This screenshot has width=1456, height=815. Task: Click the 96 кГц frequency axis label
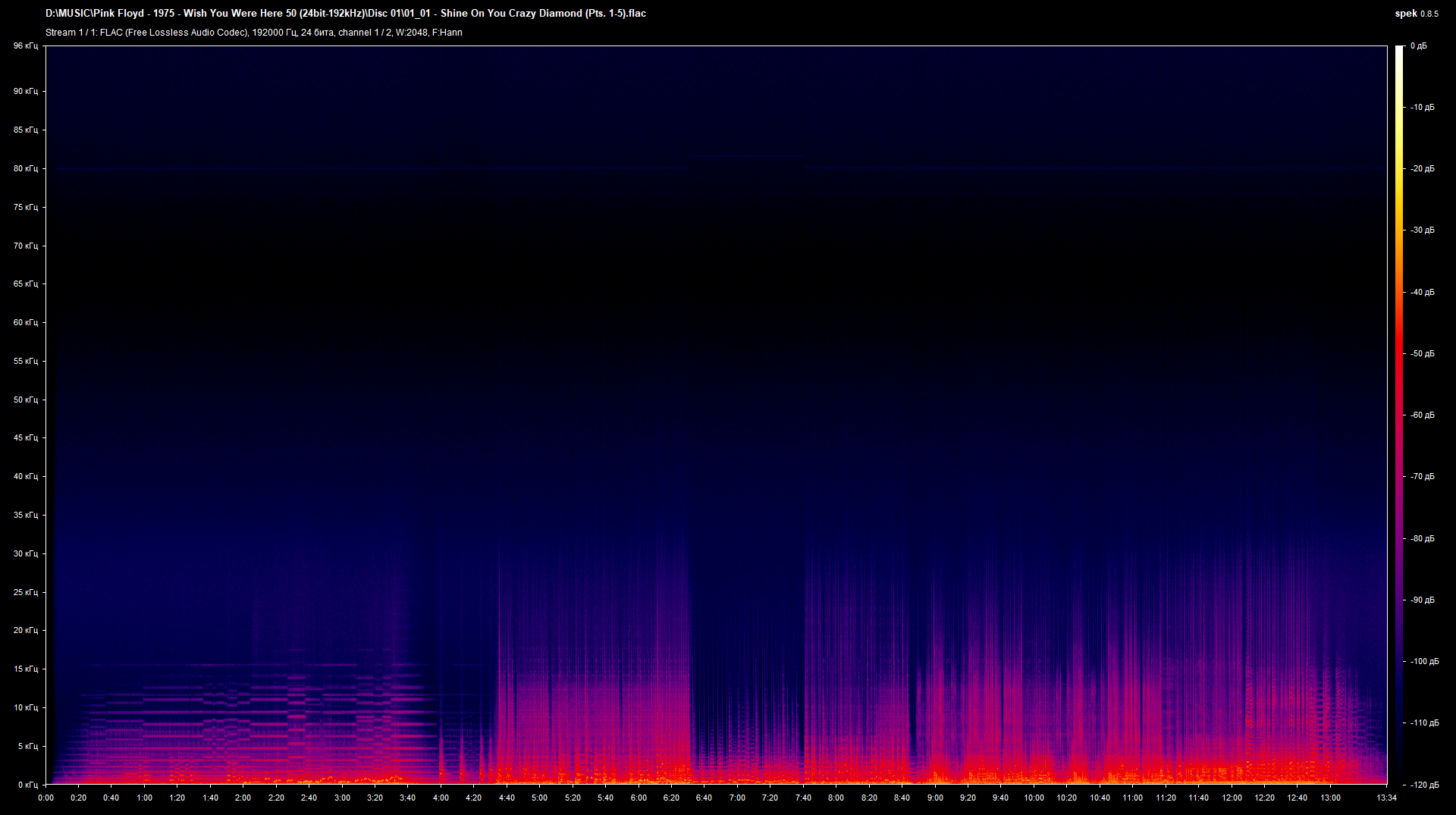[25, 45]
